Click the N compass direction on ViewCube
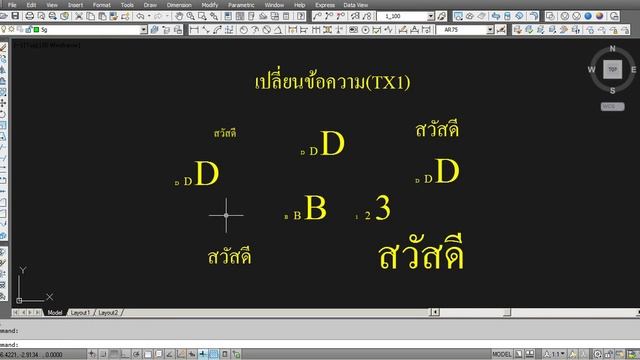 pyautogui.click(x=613, y=49)
